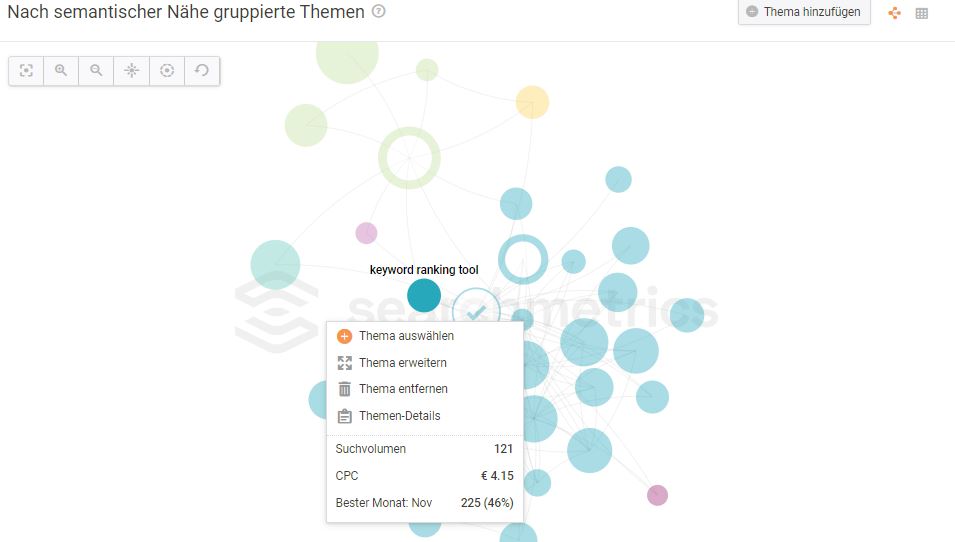Switch to the table grid view icon

click(x=922, y=13)
